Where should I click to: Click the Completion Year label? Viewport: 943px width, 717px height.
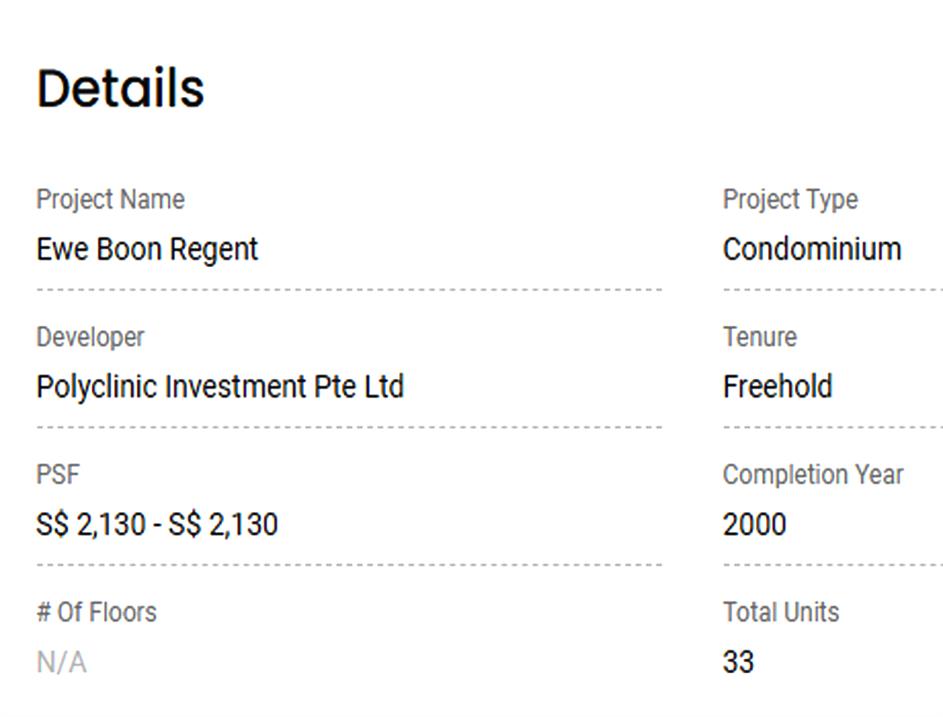[x=813, y=475]
